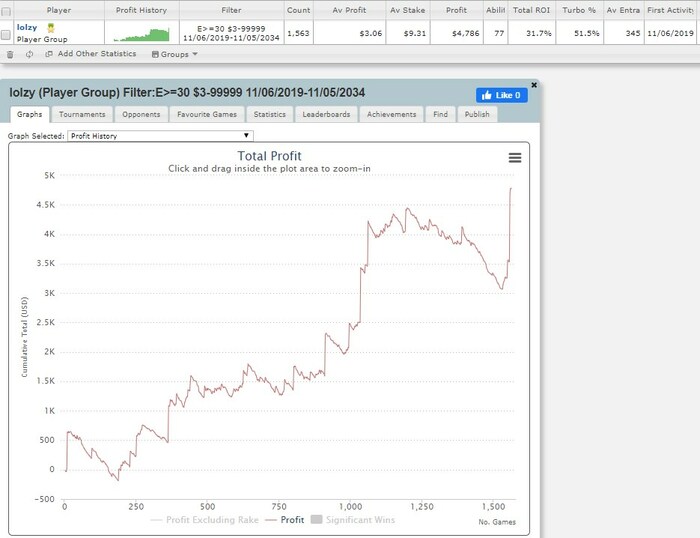
Task: Click Add Other Statistics link
Action: 97,54
